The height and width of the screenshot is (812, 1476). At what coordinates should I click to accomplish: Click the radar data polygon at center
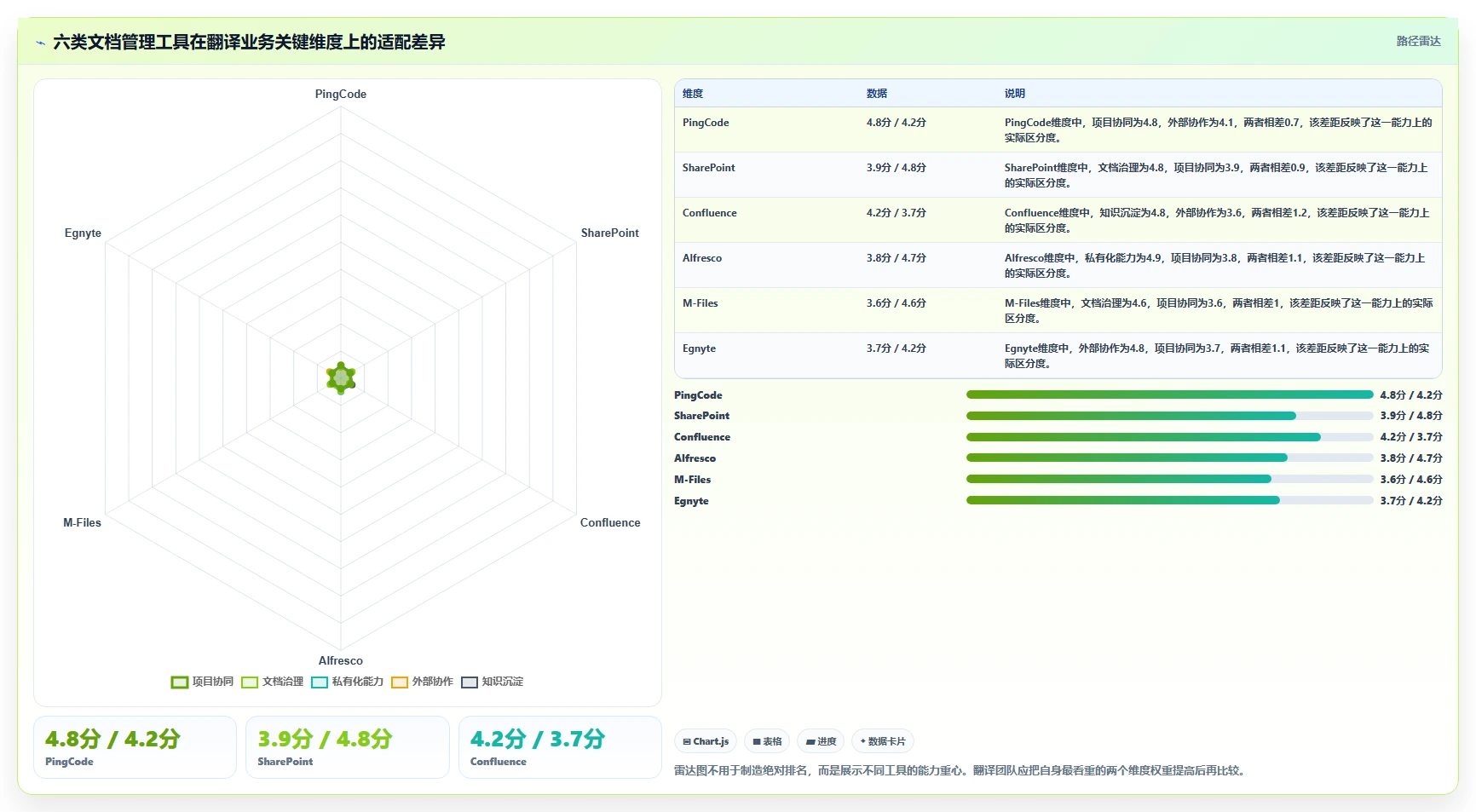(341, 377)
